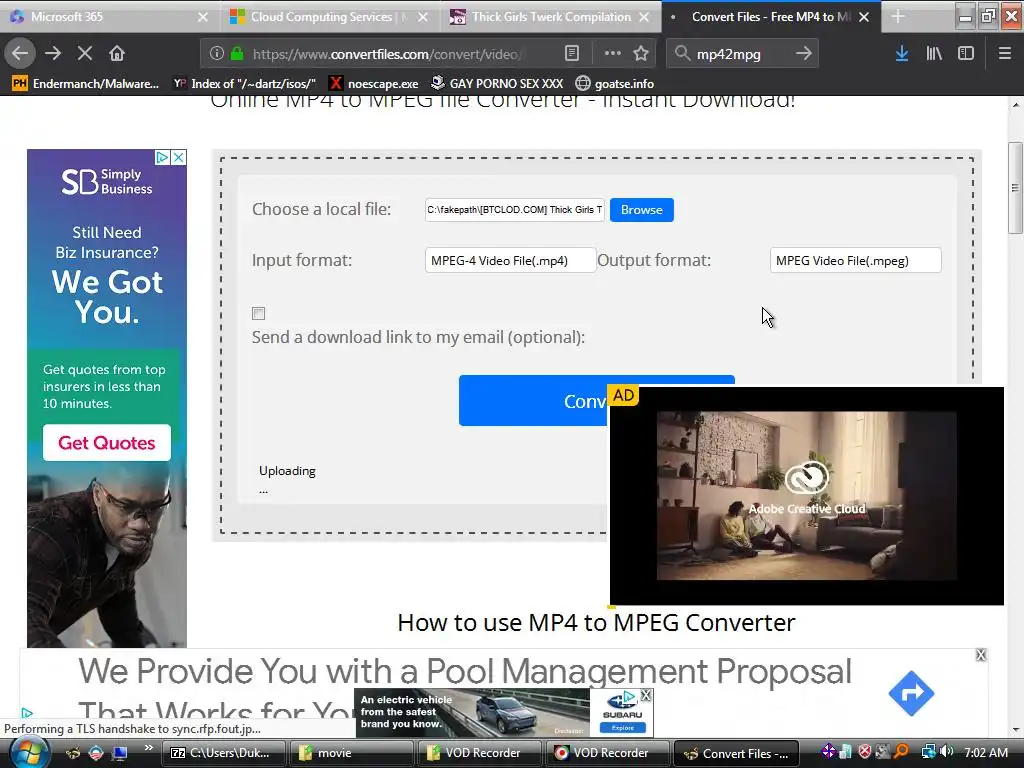1024x768 pixels.
Task: Expand quick launch chevron on taskbar
Action: [148, 748]
